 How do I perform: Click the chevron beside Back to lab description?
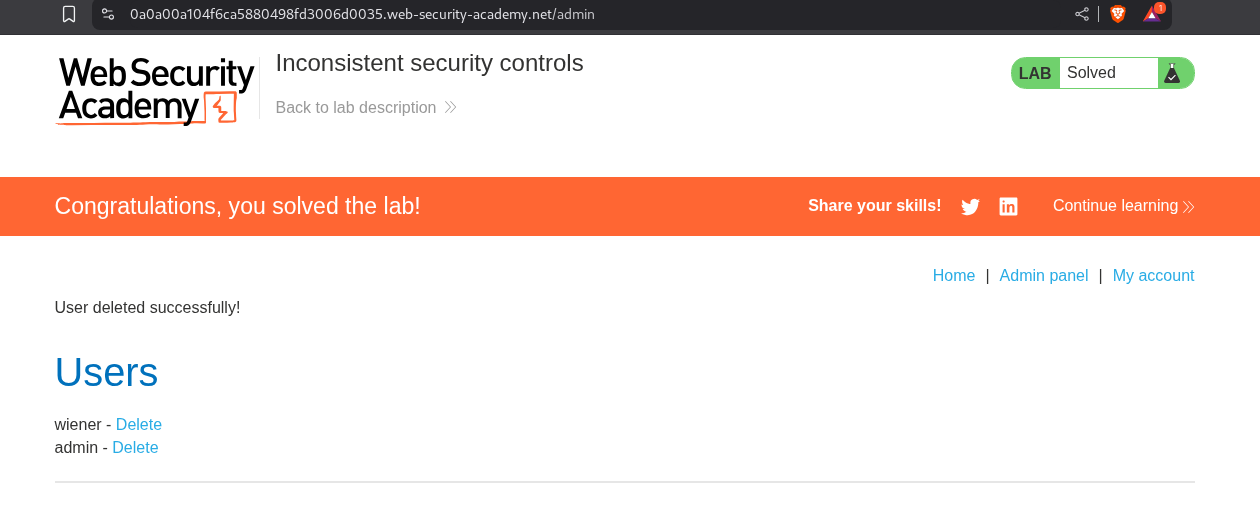tap(450, 107)
